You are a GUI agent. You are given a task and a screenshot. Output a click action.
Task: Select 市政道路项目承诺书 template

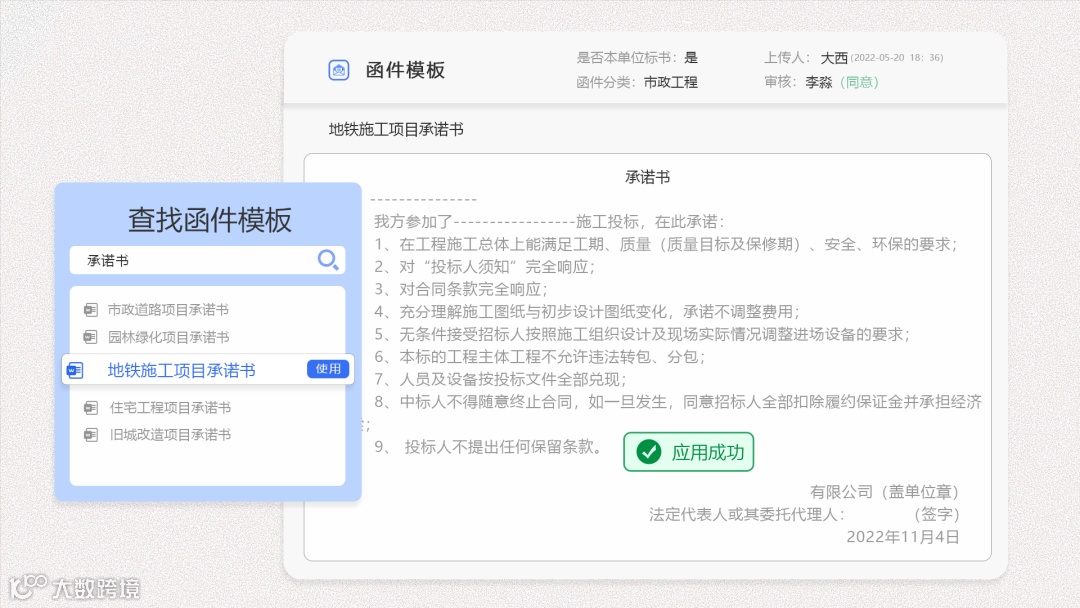click(x=168, y=310)
